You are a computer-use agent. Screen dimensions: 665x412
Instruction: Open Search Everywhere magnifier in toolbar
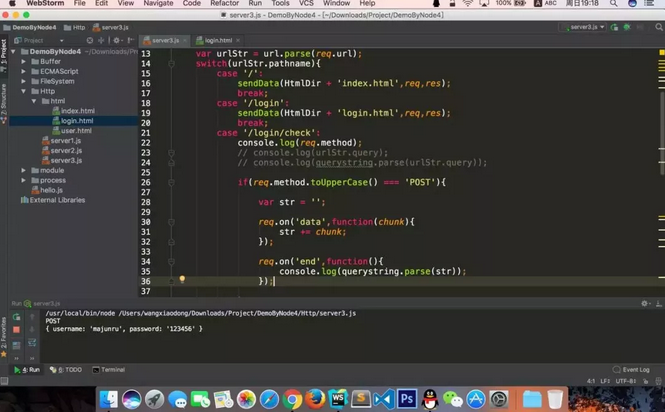(x=659, y=27)
